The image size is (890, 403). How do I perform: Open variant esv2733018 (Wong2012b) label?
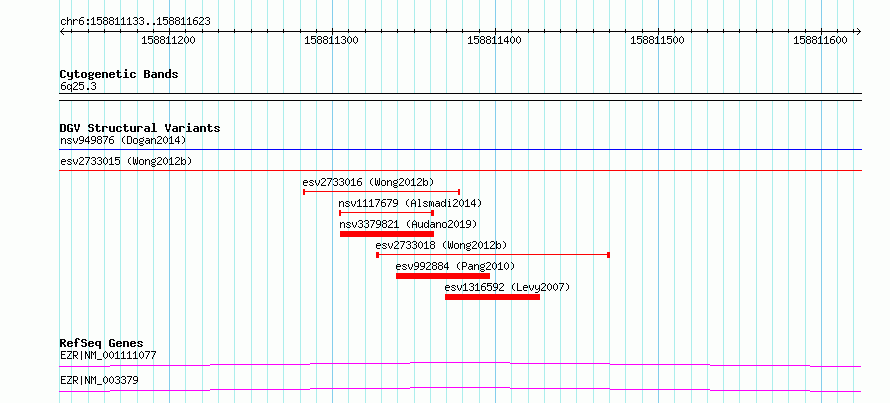pyautogui.click(x=441, y=245)
